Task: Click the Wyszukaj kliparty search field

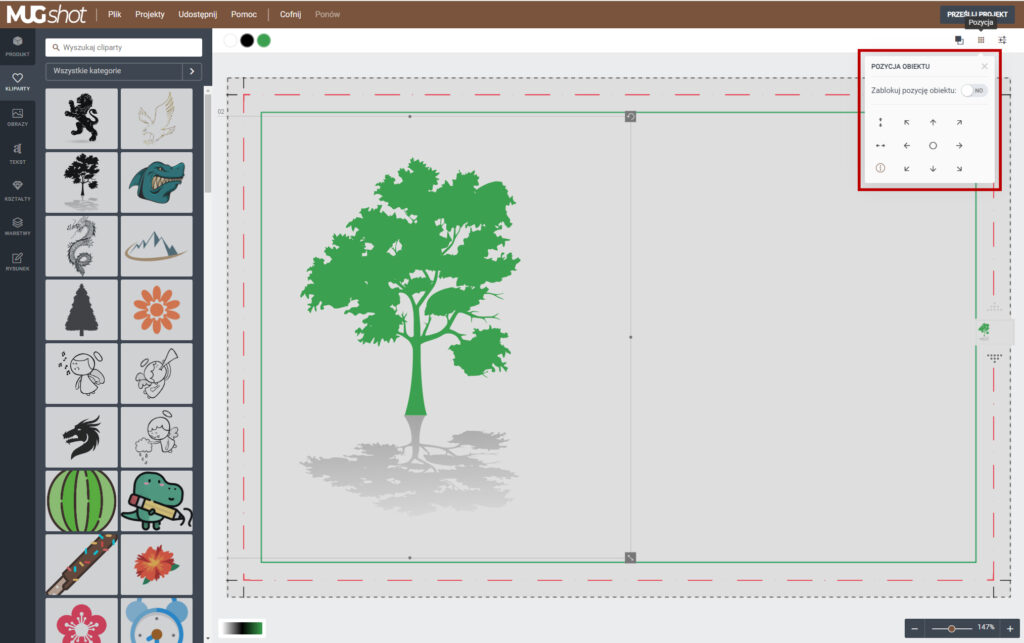Action: (124, 47)
